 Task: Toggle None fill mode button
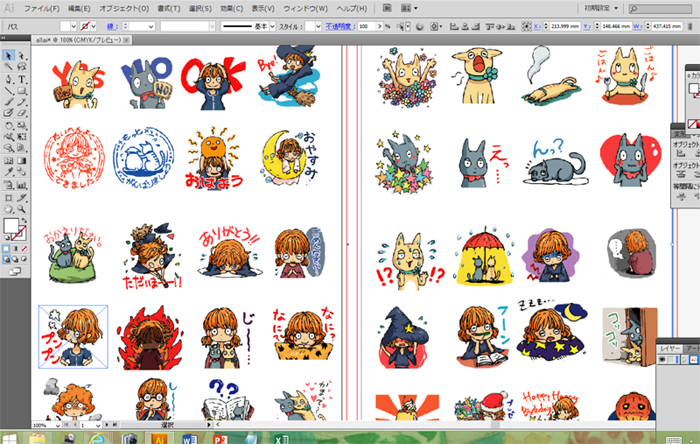pos(24,248)
